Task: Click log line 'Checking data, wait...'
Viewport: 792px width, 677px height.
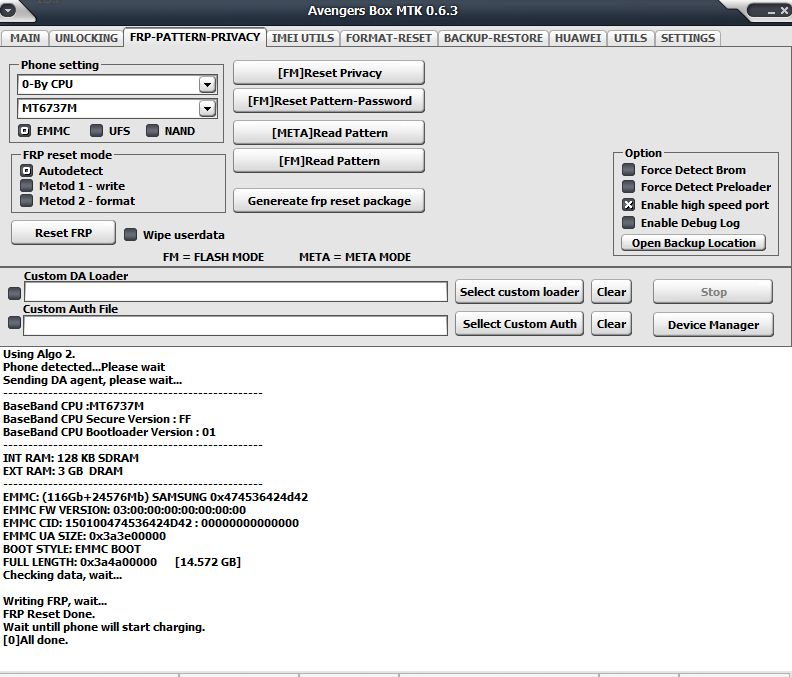Action: pyautogui.click(x=63, y=575)
